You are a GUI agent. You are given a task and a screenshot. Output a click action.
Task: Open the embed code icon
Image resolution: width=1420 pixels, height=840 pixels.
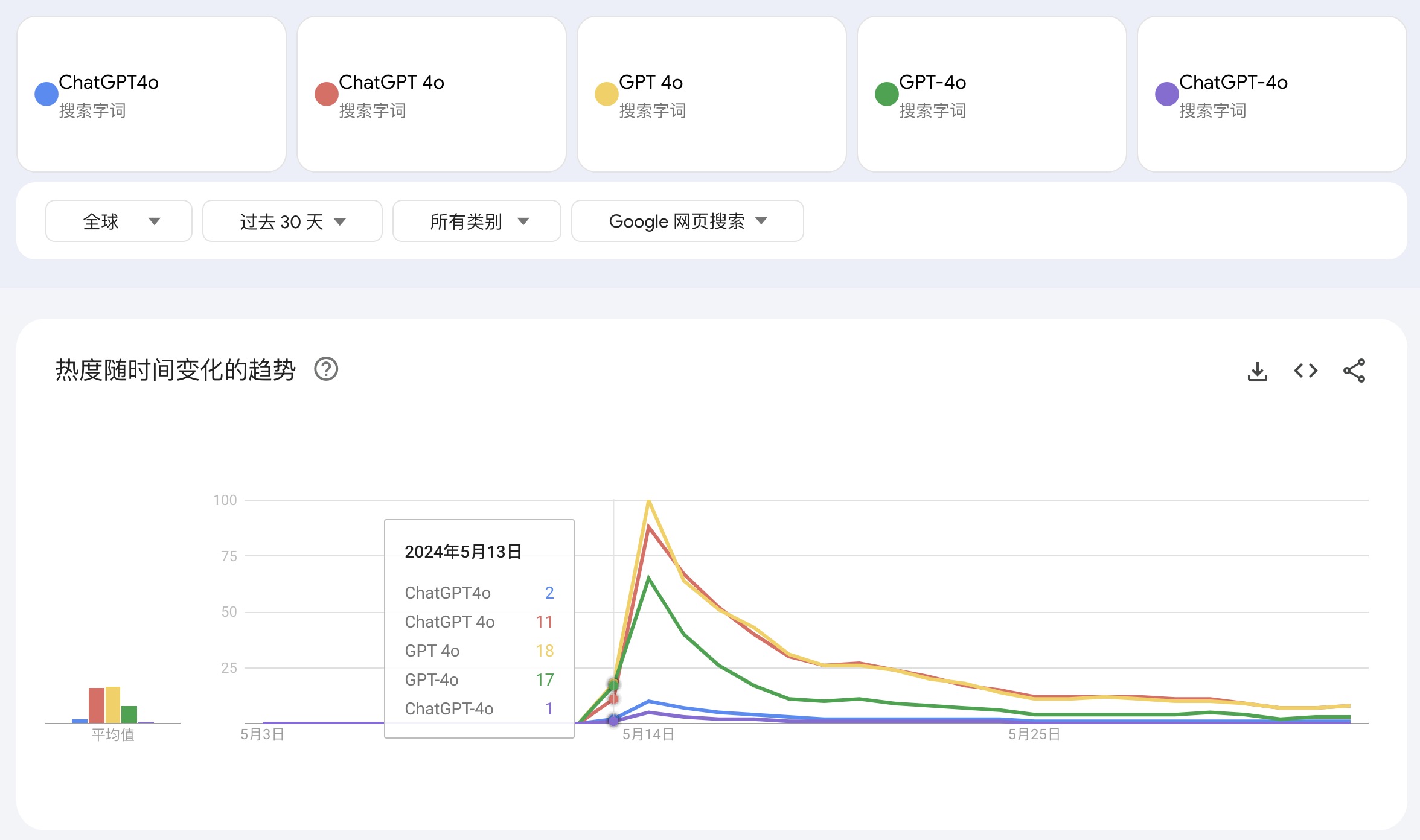tap(1305, 371)
